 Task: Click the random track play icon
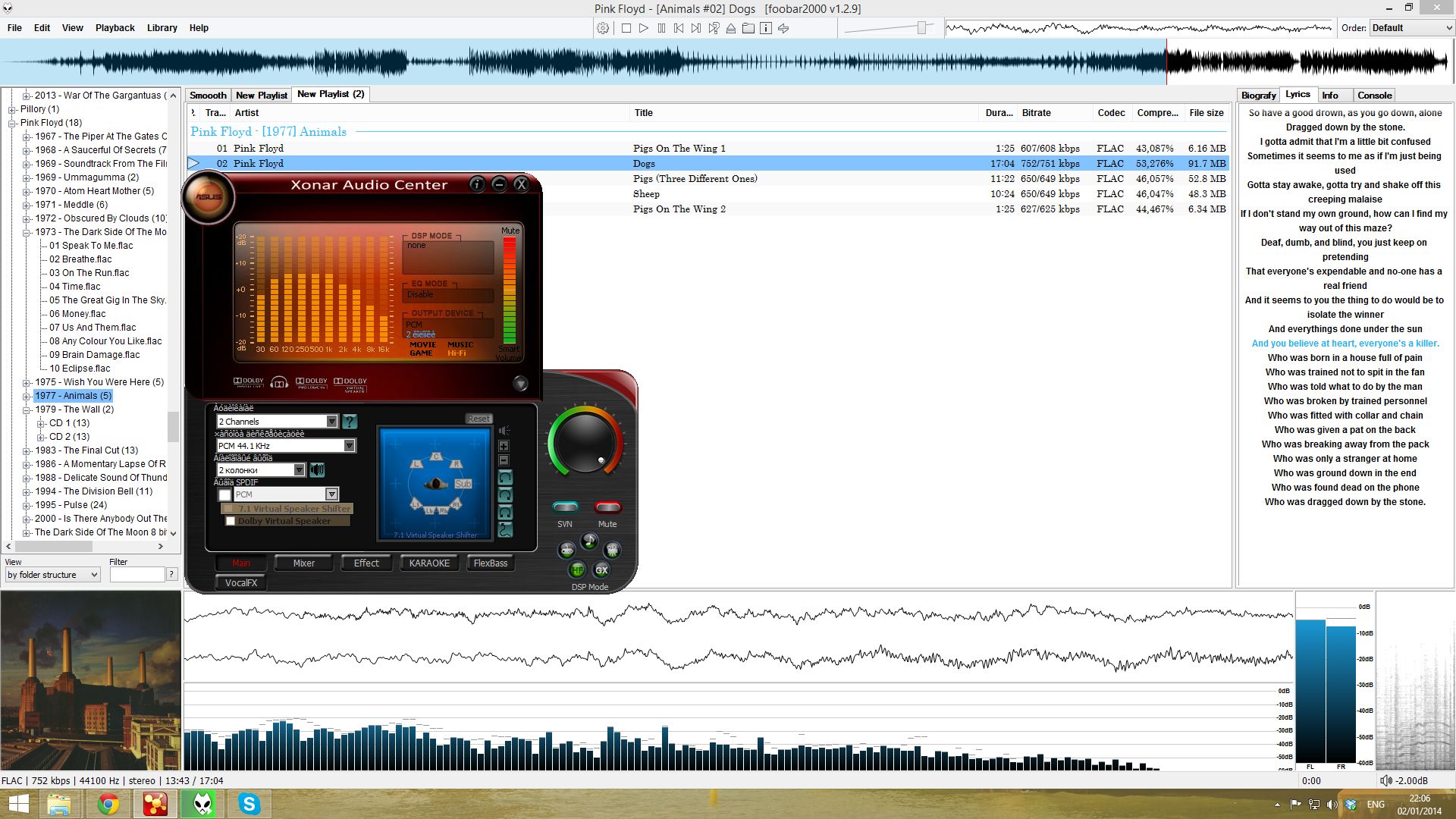click(714, 28)
